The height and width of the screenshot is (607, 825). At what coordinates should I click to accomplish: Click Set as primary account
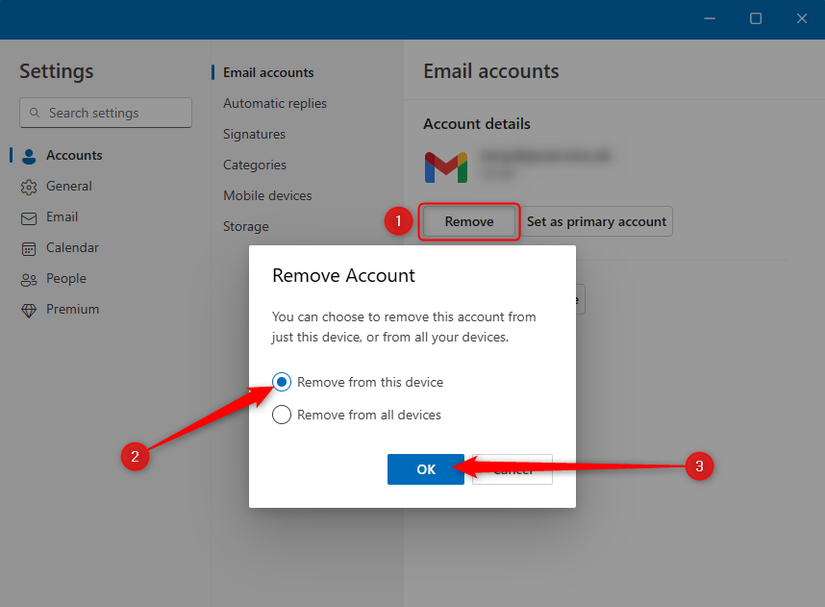[597, 221]
